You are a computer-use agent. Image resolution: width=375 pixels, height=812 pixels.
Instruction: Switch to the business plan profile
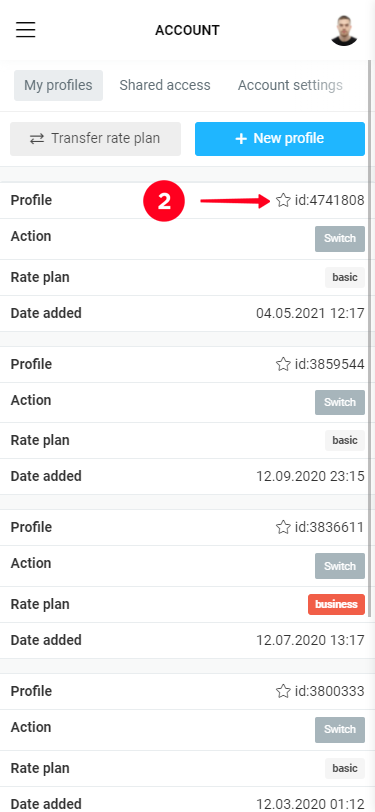click(x=340, y=566)
